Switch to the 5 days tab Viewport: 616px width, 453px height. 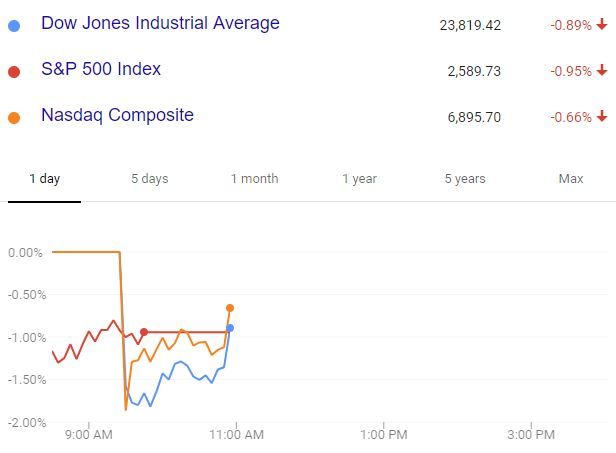coord(149,179)
